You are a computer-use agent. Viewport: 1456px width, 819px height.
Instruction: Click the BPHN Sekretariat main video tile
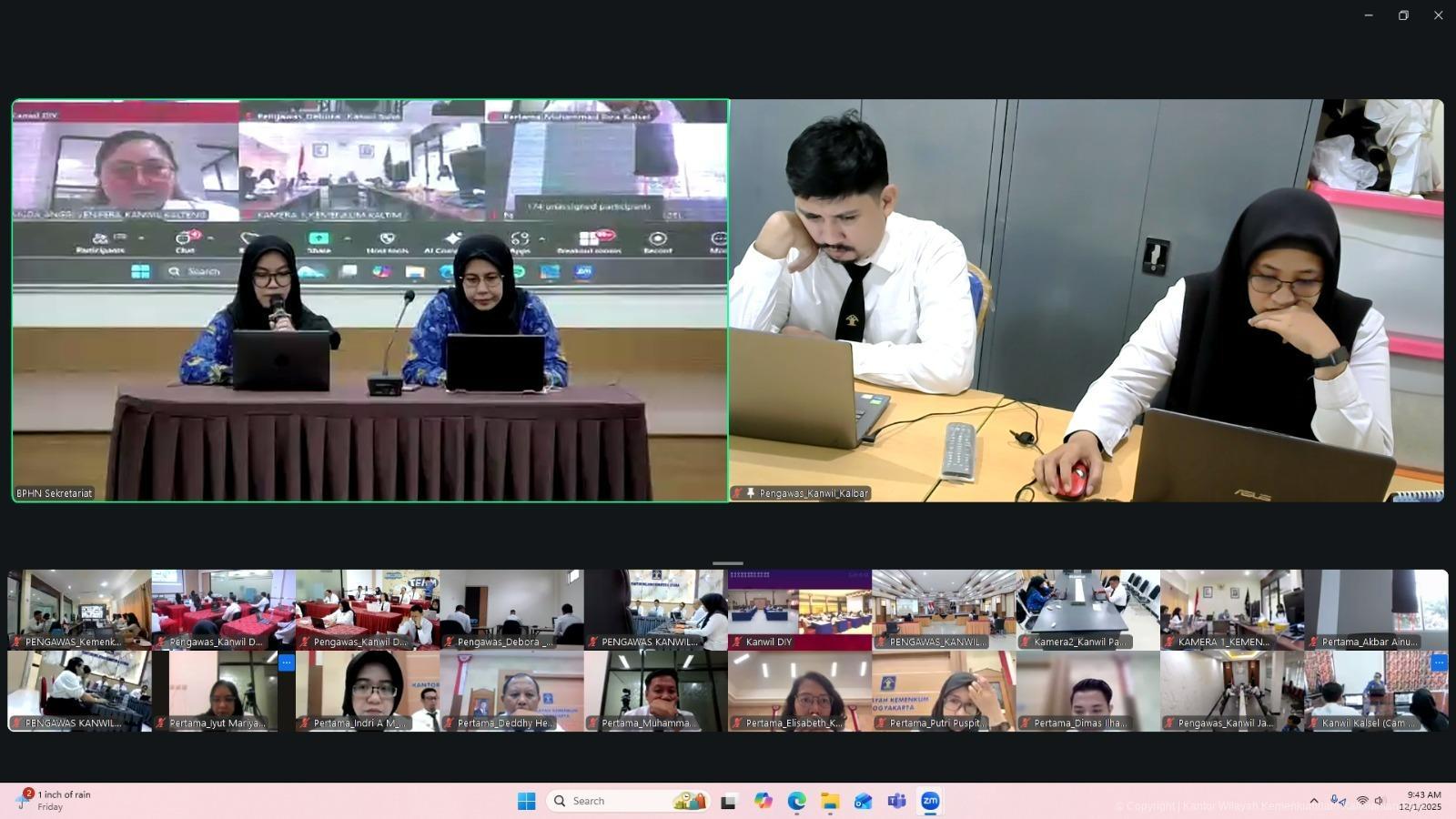click(370, 300)
